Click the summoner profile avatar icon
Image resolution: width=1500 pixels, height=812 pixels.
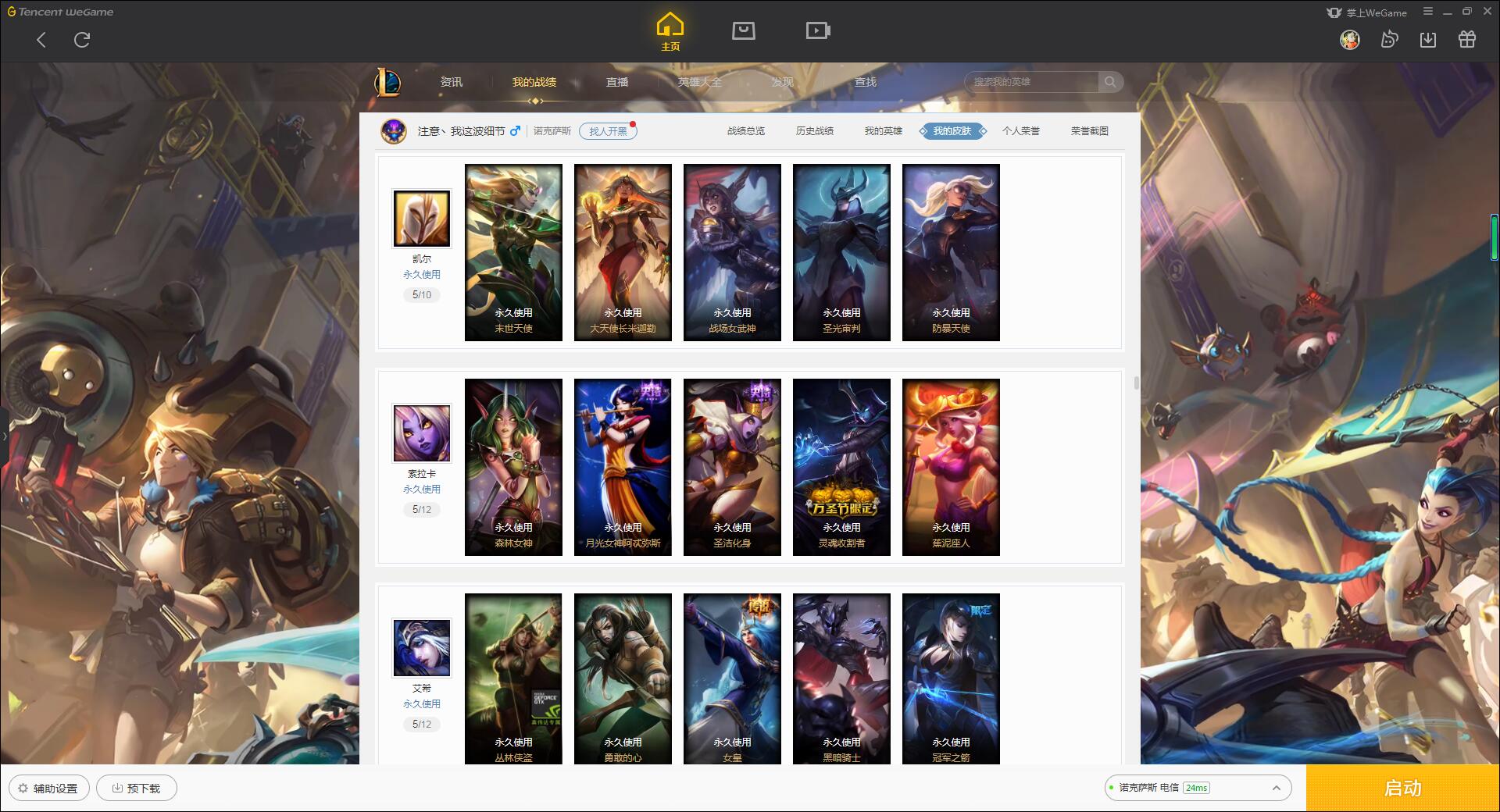tap(394, 130)
